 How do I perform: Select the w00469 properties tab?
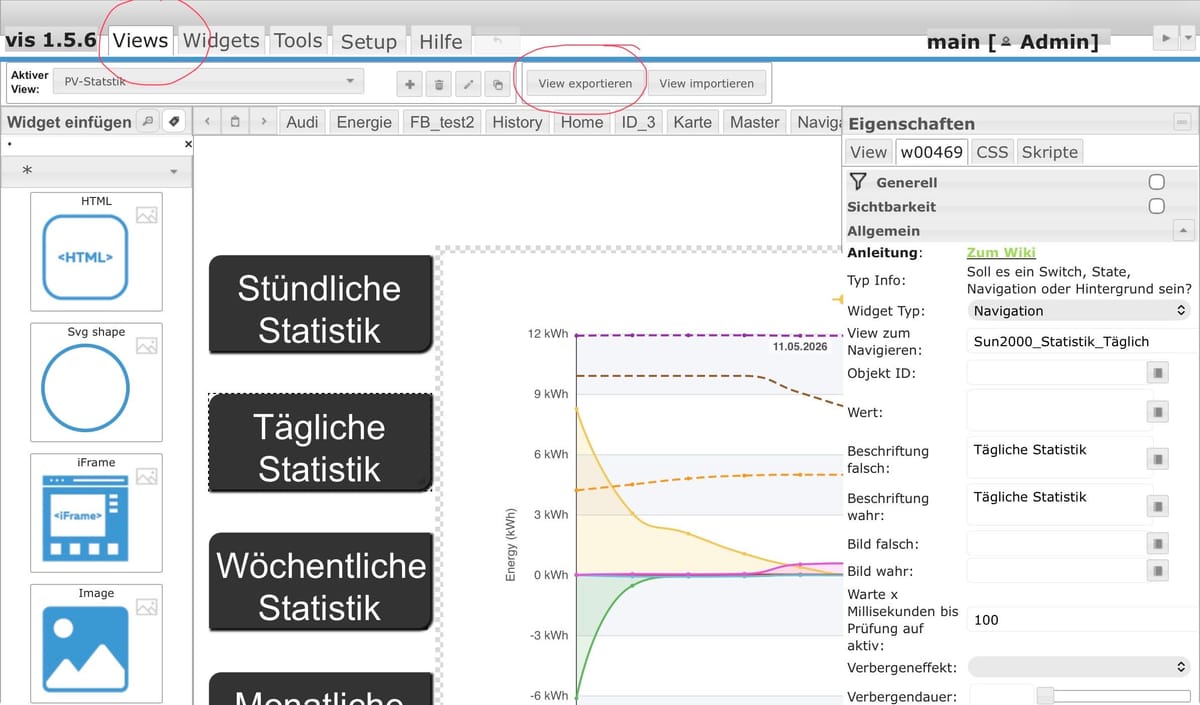pos(931,152)
